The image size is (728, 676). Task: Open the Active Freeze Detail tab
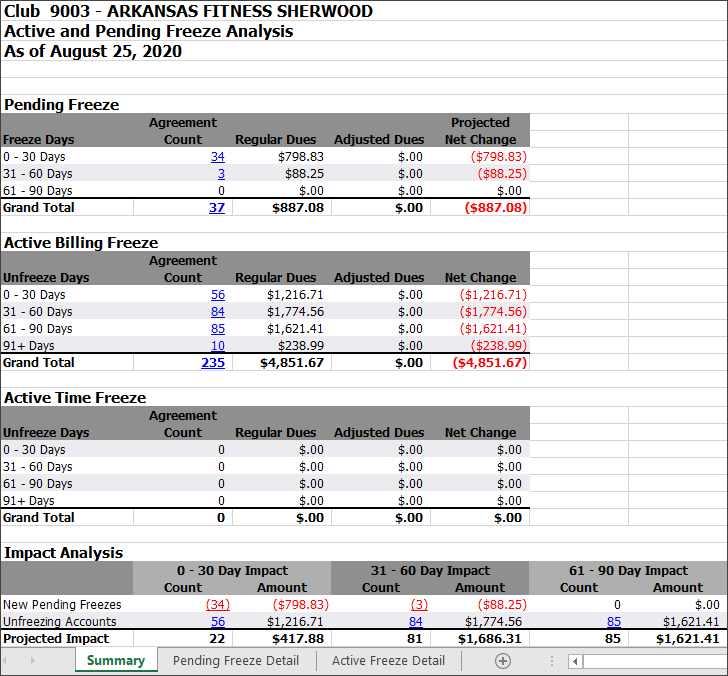click(388, 661)
